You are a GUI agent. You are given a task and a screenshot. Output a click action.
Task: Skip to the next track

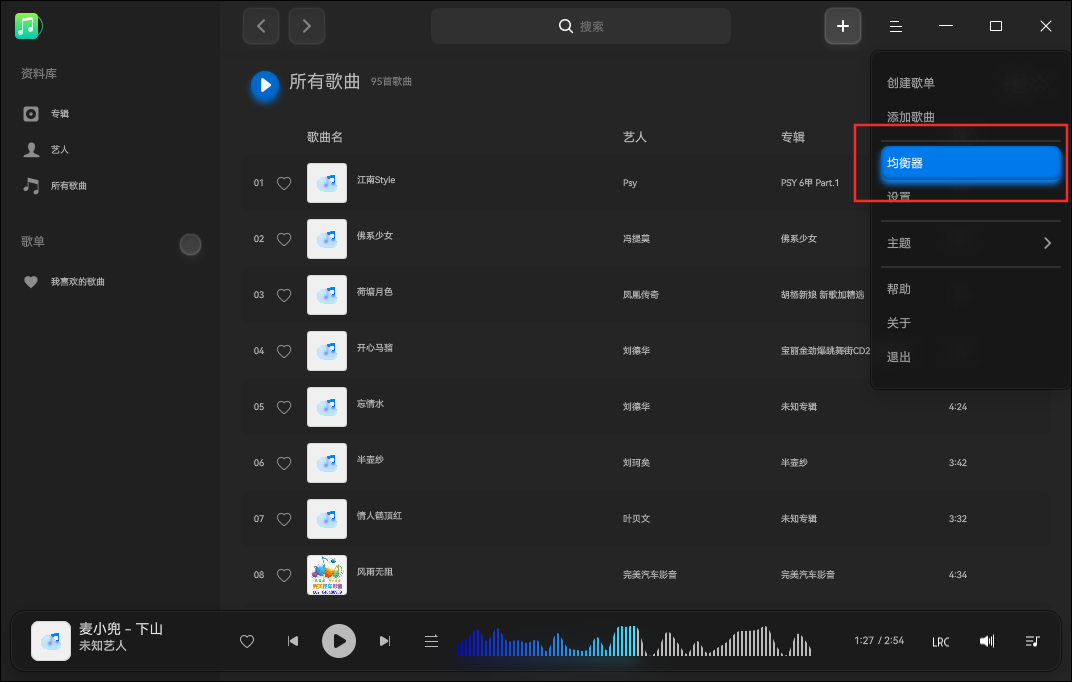click(x=385, y=641)
